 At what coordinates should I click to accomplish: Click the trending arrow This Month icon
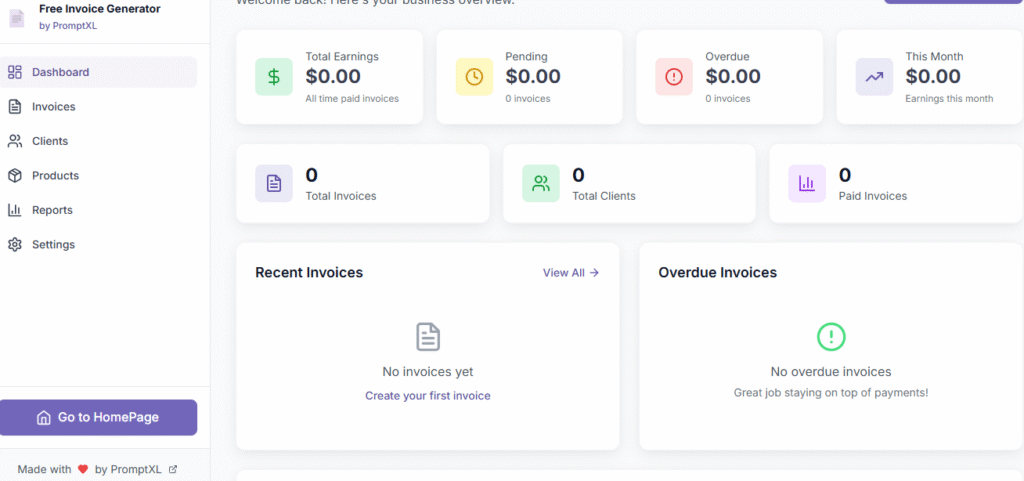[x=874, y=77]
